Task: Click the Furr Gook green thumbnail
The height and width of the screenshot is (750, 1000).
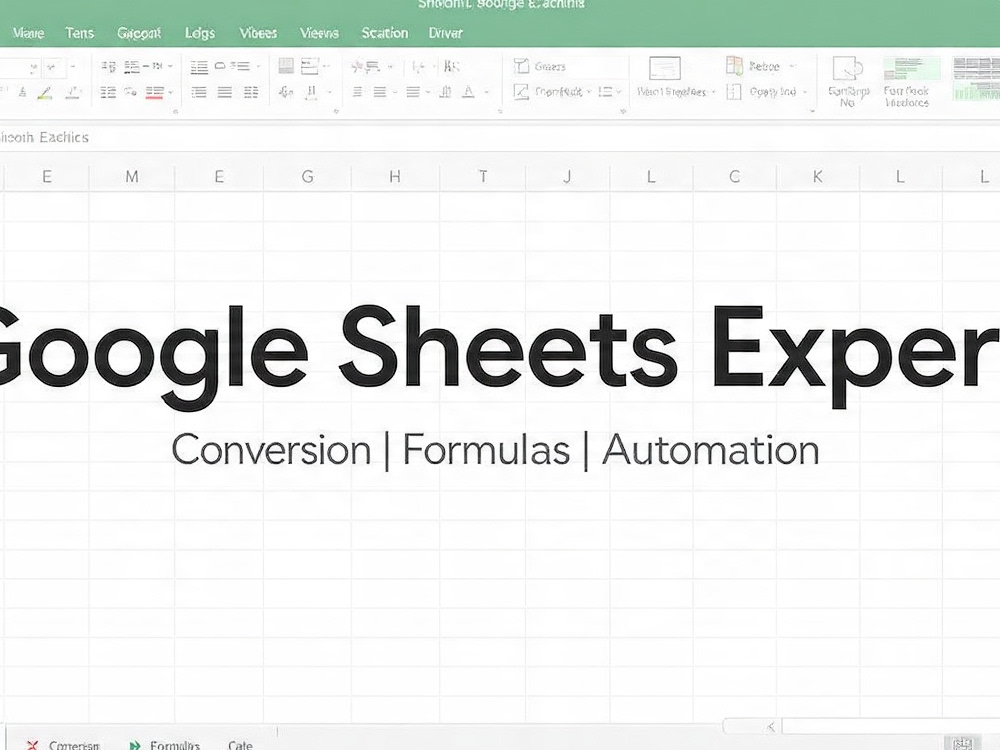Action: (911, 68)
